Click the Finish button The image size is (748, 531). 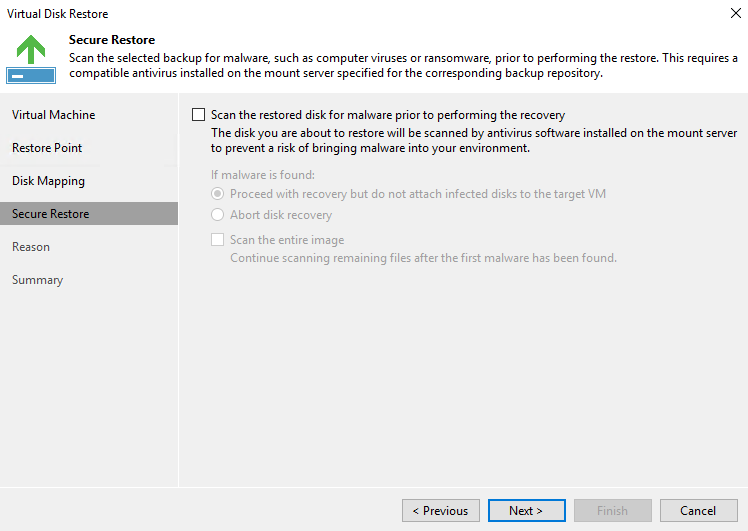tap(613, 510)
